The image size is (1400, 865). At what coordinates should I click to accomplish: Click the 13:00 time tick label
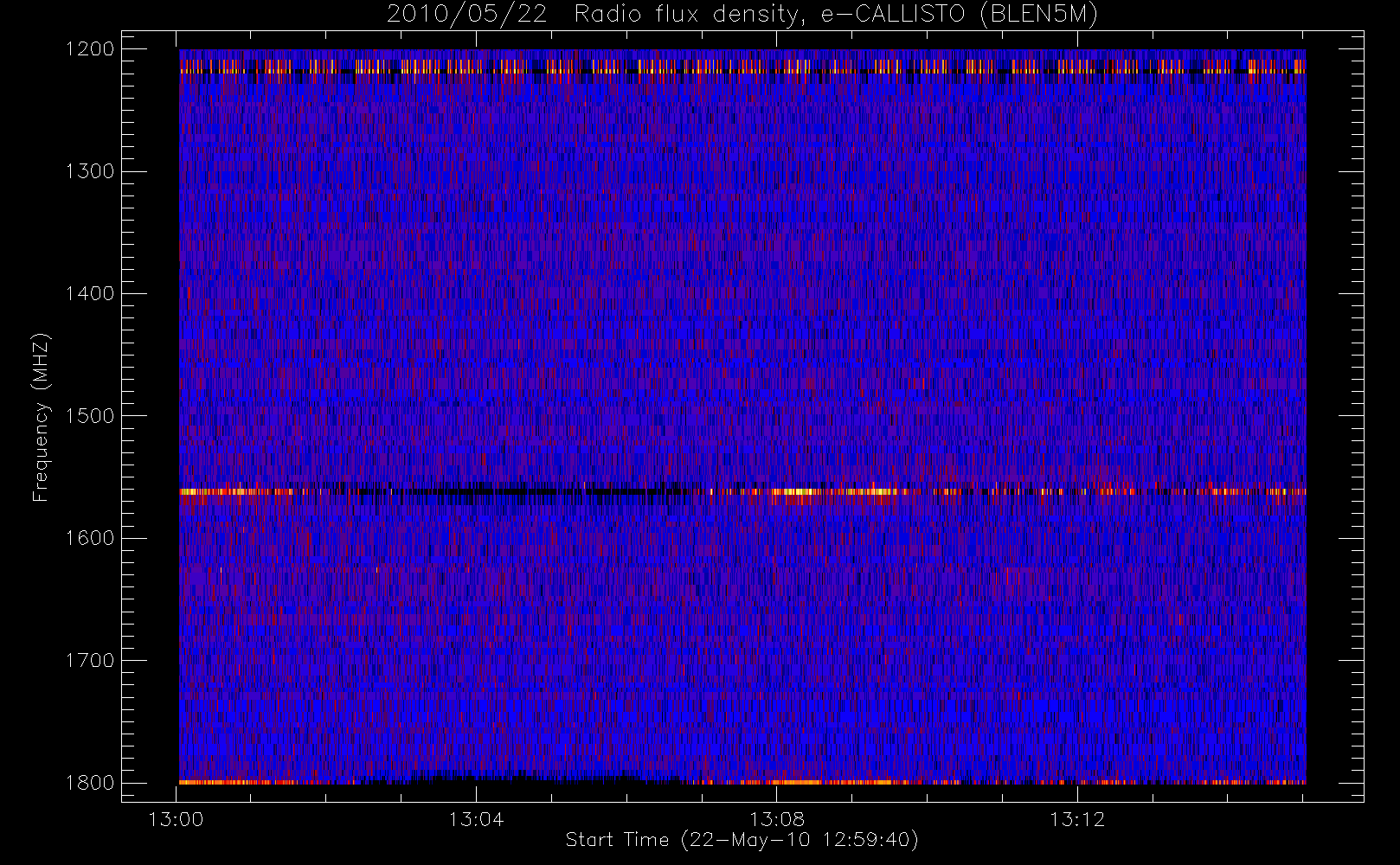pos(177,819)
